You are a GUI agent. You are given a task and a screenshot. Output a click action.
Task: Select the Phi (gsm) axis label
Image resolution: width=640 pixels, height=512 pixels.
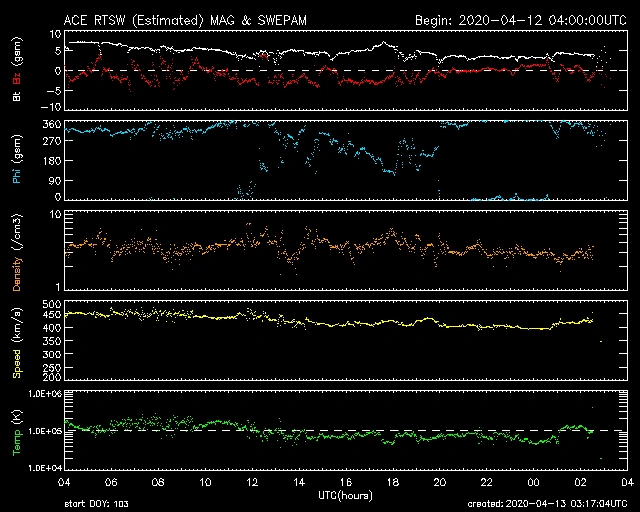click(17, 161)
